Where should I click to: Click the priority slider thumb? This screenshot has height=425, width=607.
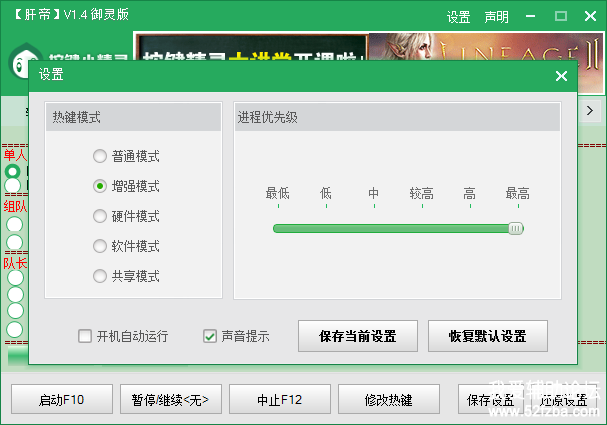click(x=516, y=228)
